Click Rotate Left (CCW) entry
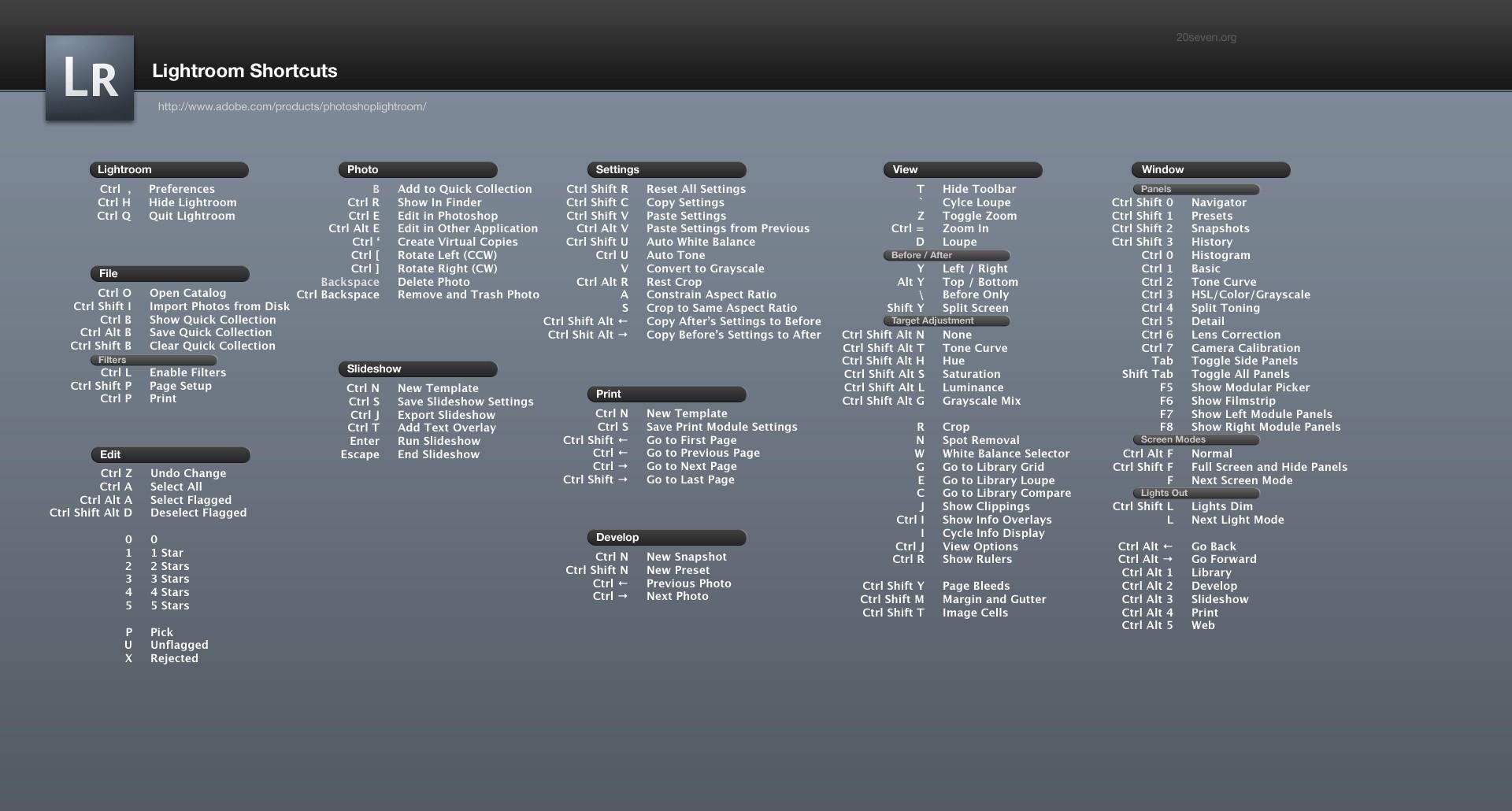The width and height of the screenshot is (1512, 811). pyautogui.click(x=447, y=255)
